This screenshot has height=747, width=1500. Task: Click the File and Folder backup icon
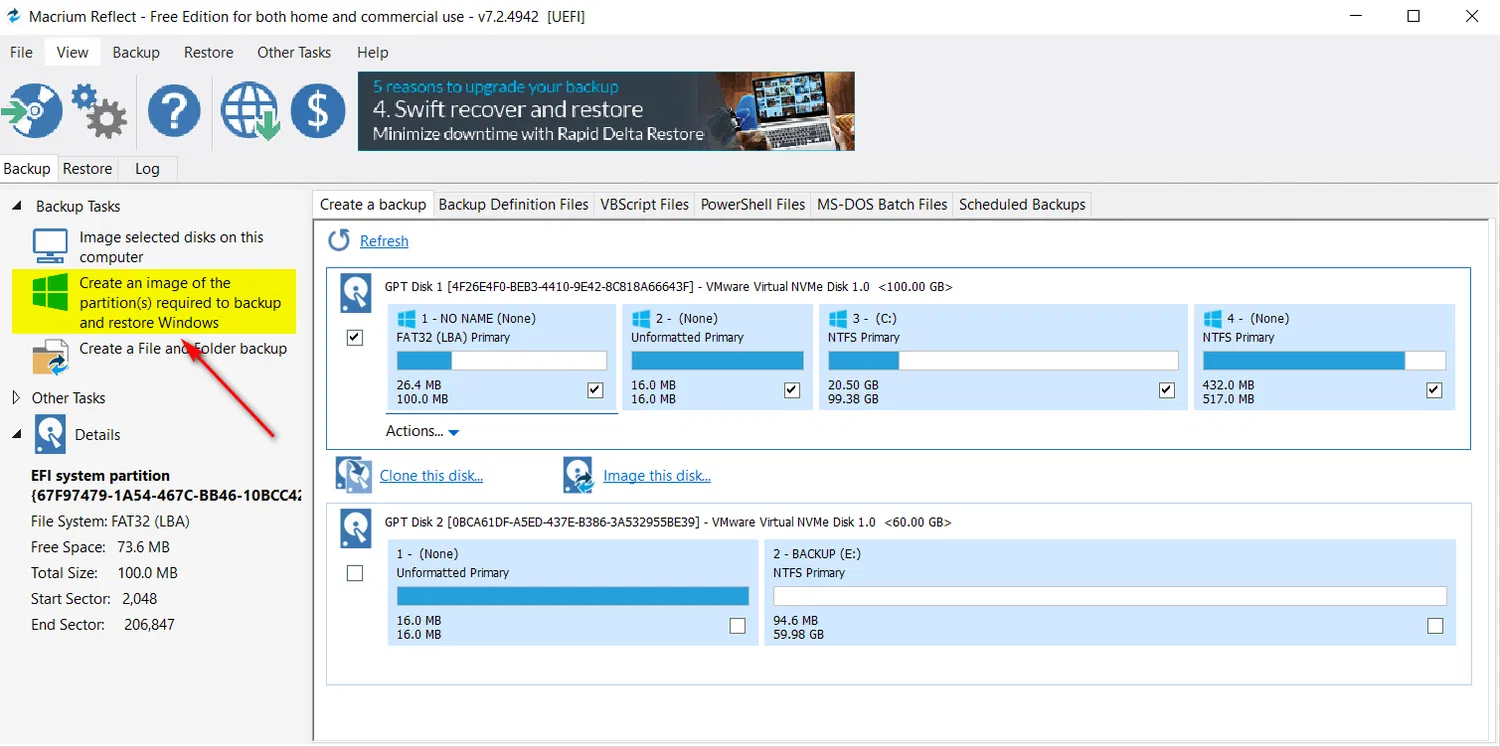pos(50,356)
